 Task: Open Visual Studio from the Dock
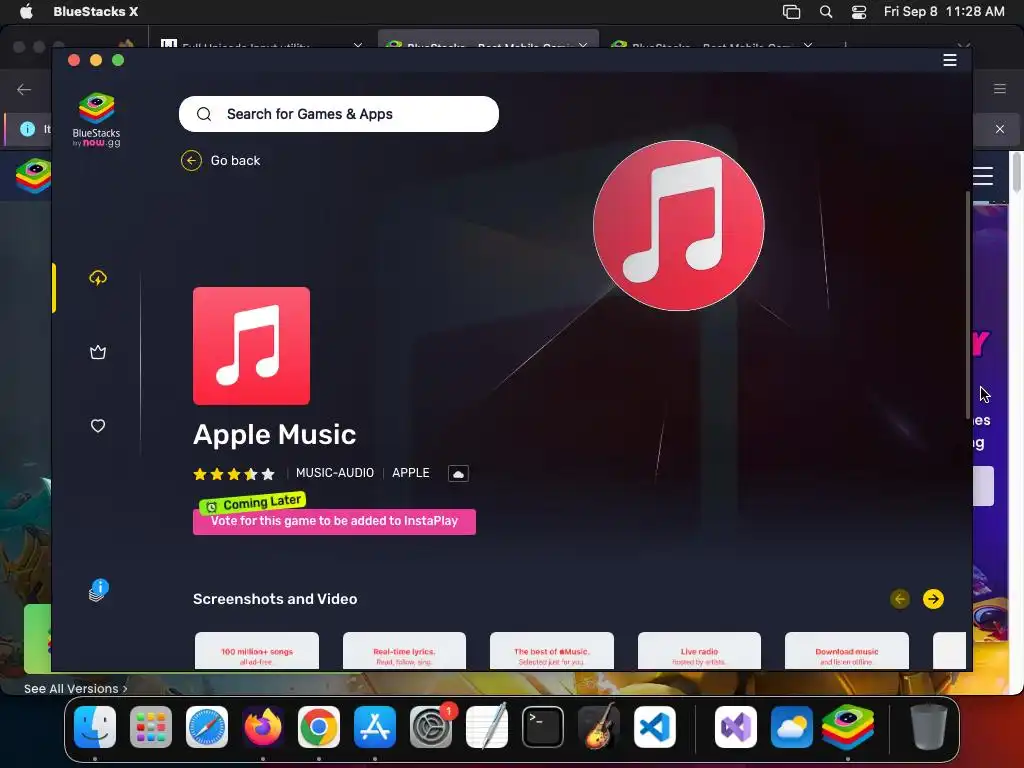[736, 727]
